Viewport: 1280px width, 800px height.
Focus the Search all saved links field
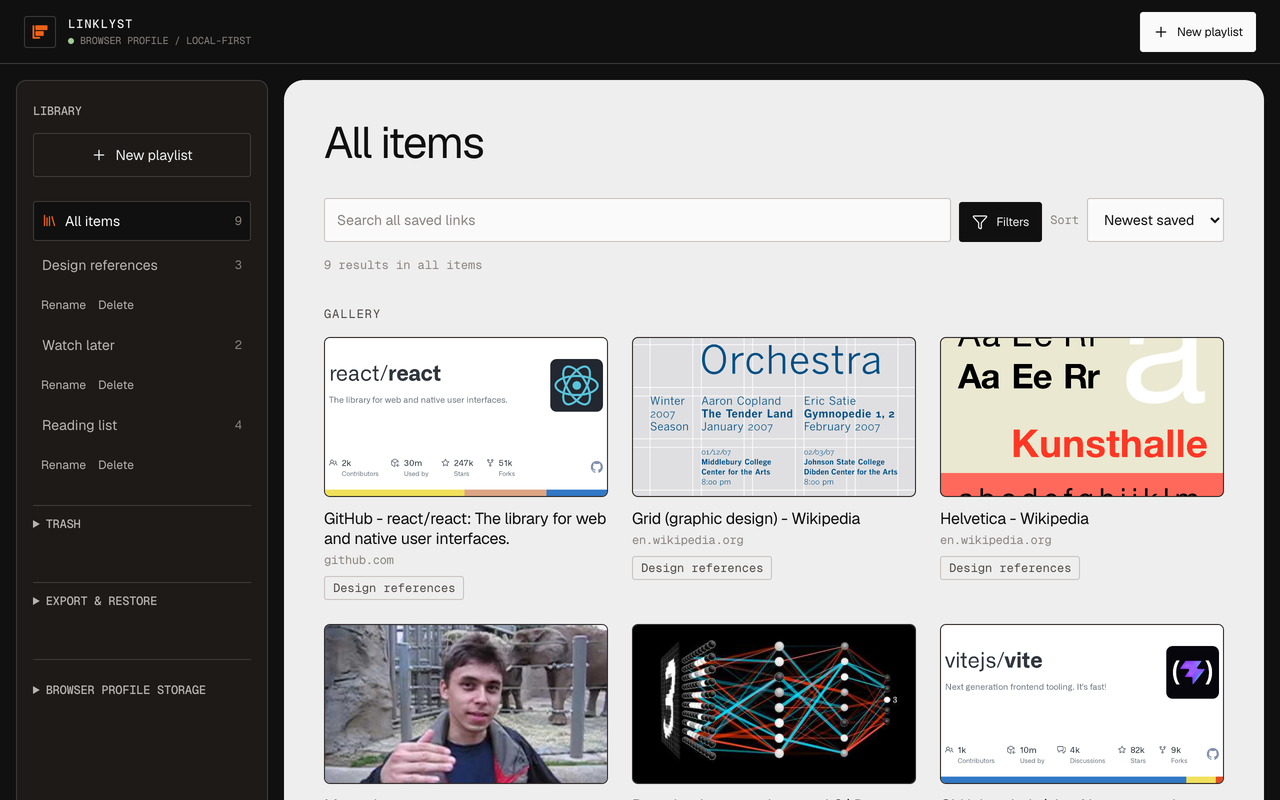pyautogui.click(x=637, y=220)
